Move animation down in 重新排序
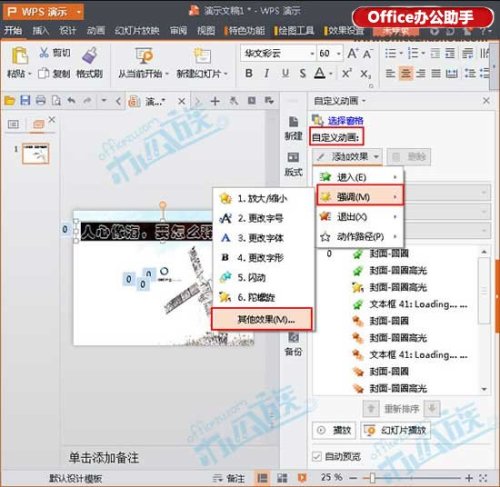Image resolution: width=500 pixels, height=487 pixels. click(432, 408)
